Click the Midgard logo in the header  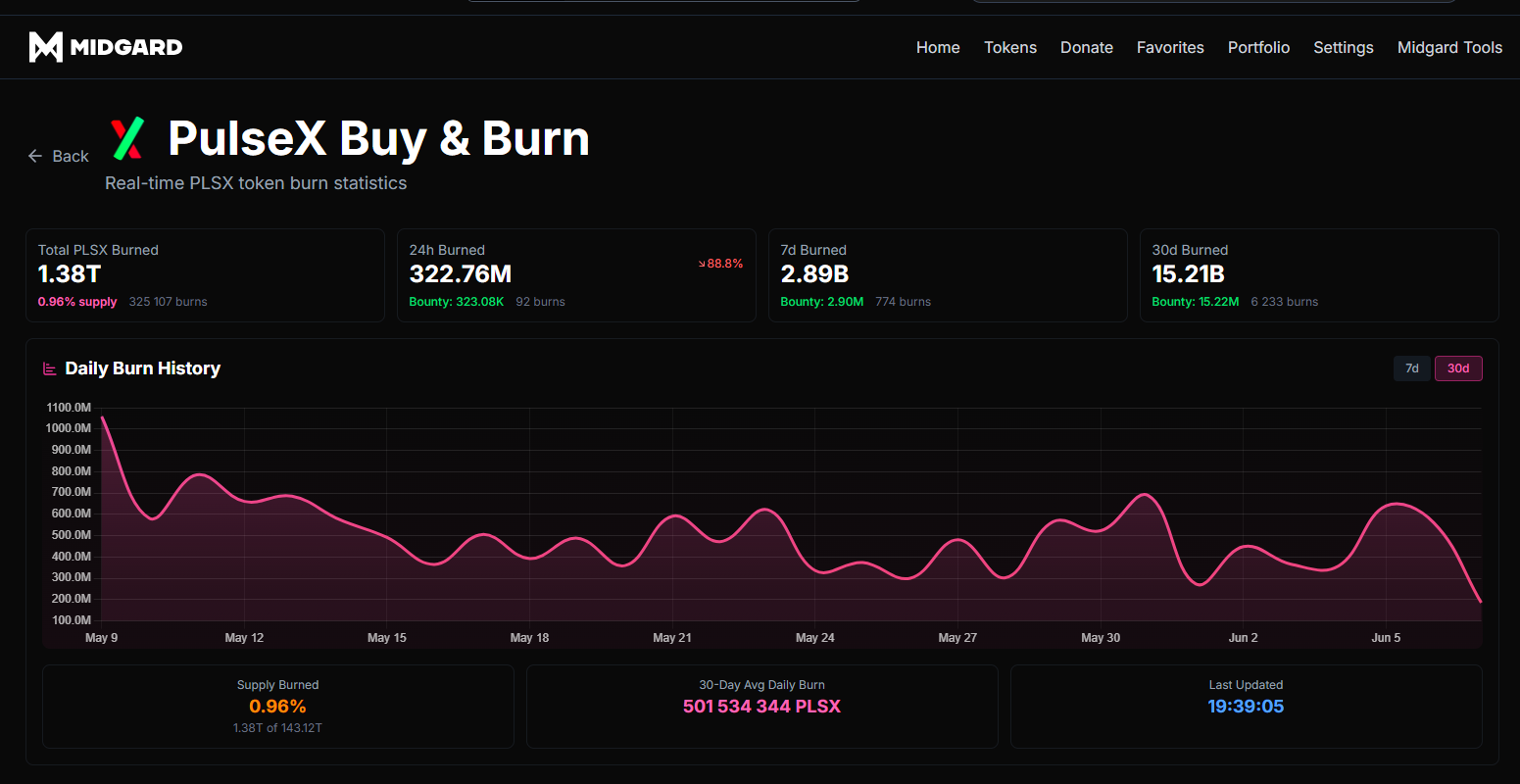click(106, 47)
